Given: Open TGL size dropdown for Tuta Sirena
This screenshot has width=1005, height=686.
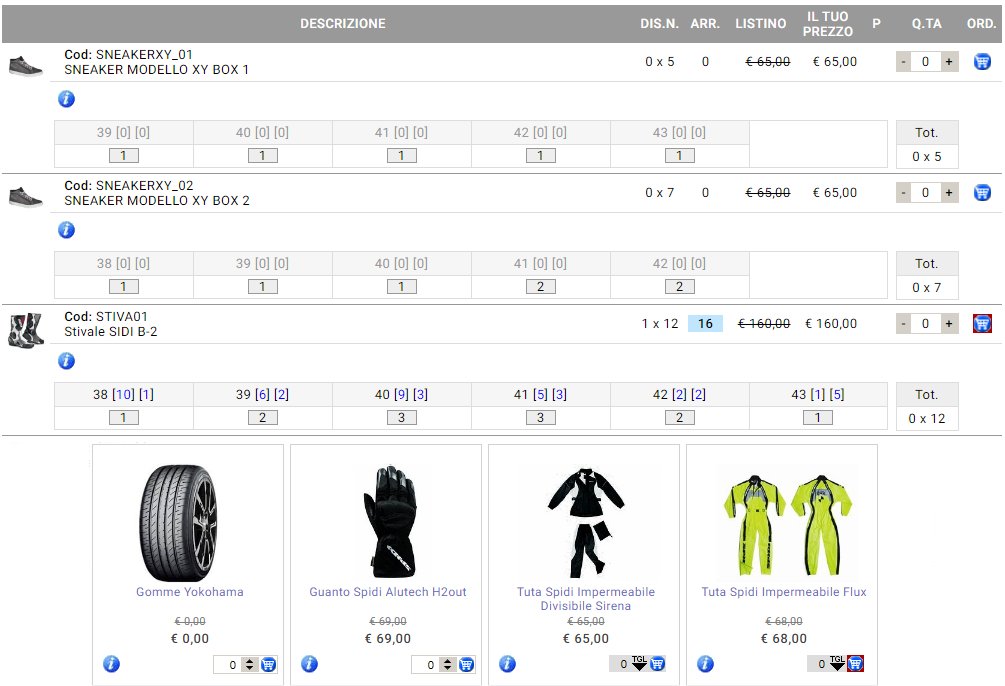Looking at the screenshot, I should tap(638, 664).
